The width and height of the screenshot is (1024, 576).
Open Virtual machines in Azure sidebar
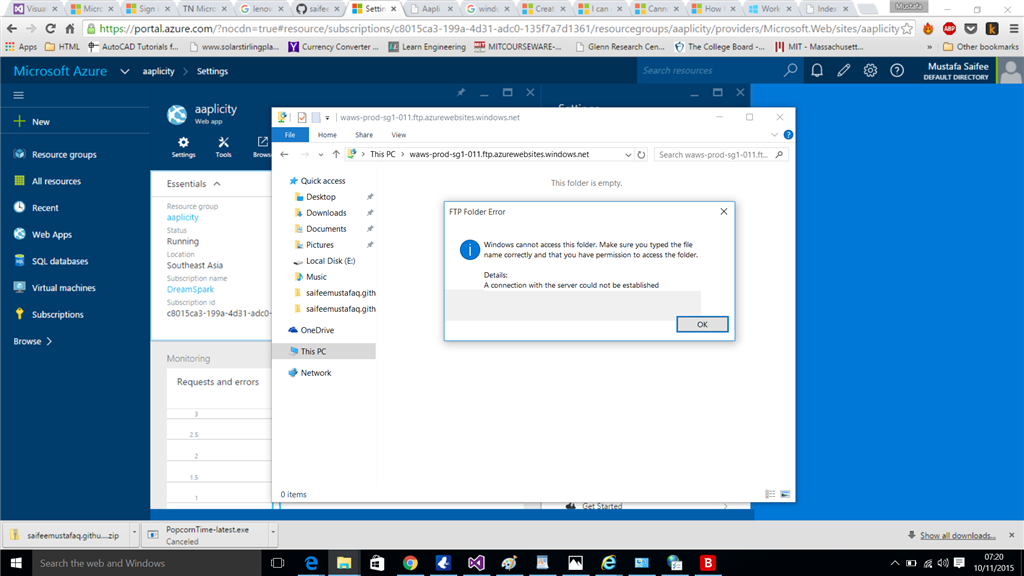(x=54, y=288)
